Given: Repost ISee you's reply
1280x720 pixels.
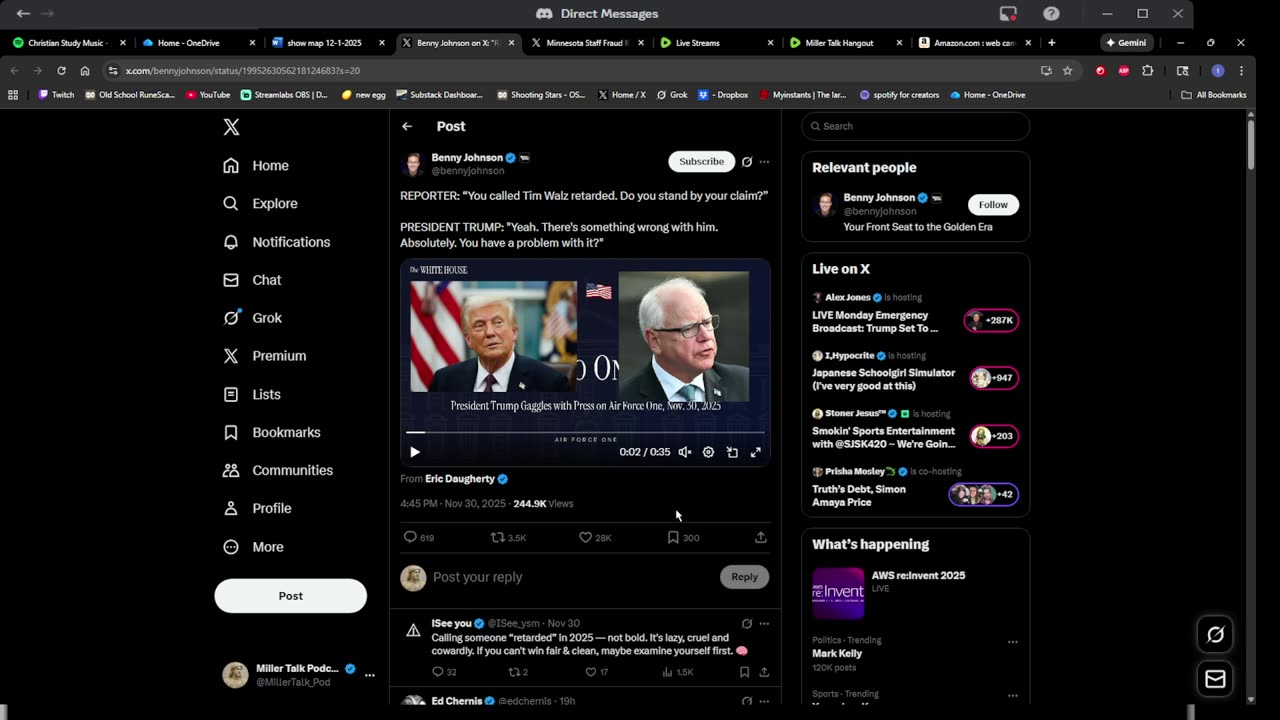Looking at the screenshot, I should [x=518, y=672].
